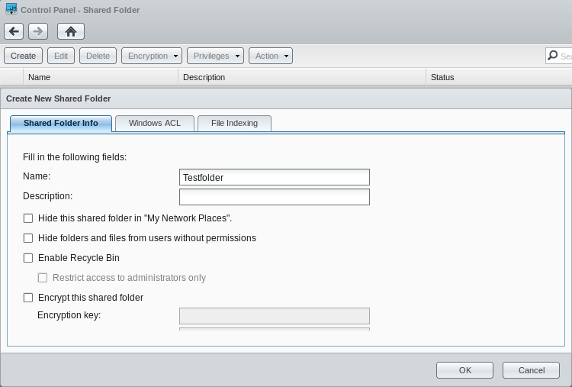The image size is (572, 387).
Task: Check the Enable Recycle Bin box
Action: (x=28, y=258)
